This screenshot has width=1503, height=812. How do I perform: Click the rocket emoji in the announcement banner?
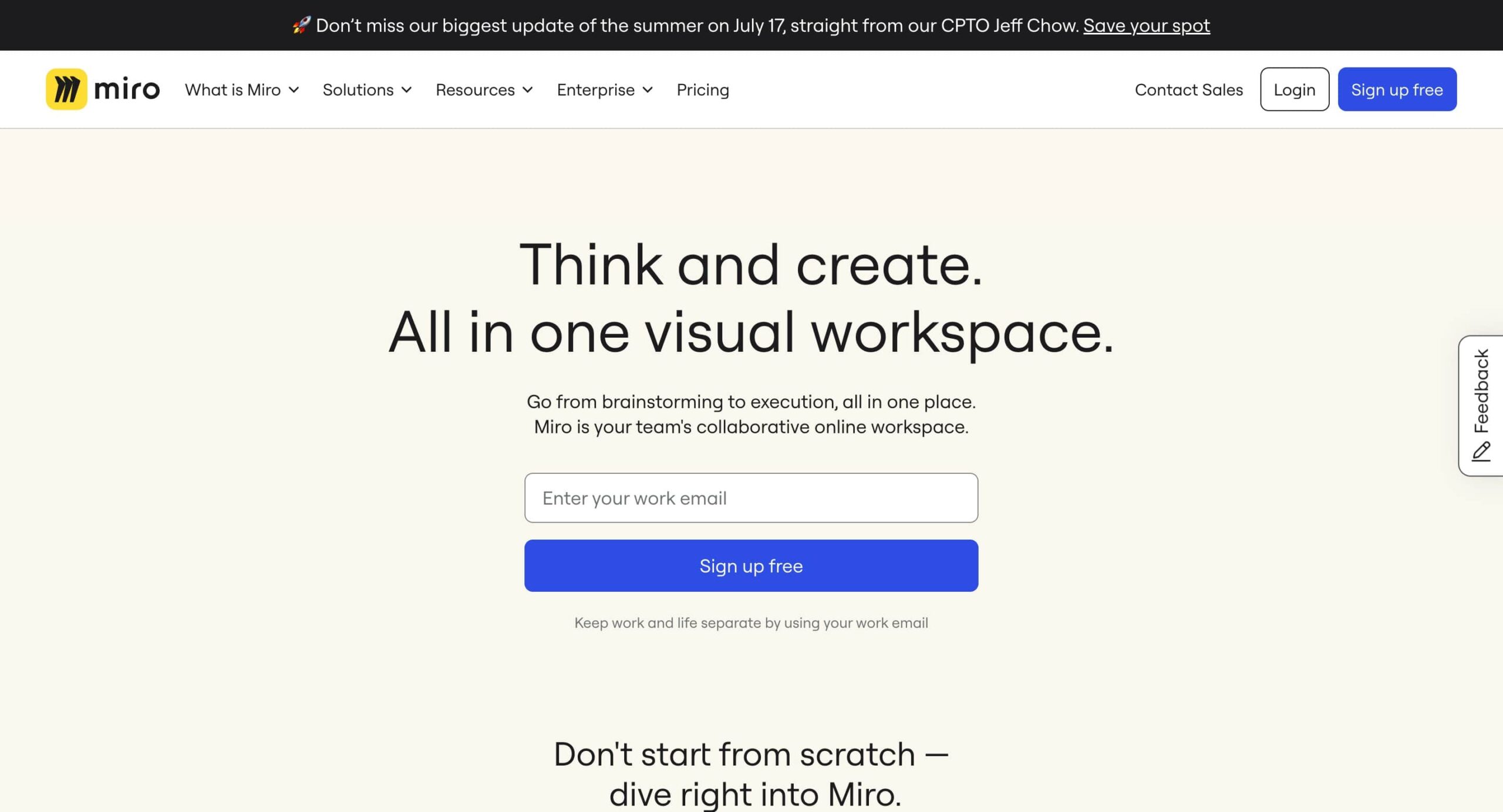301,25
